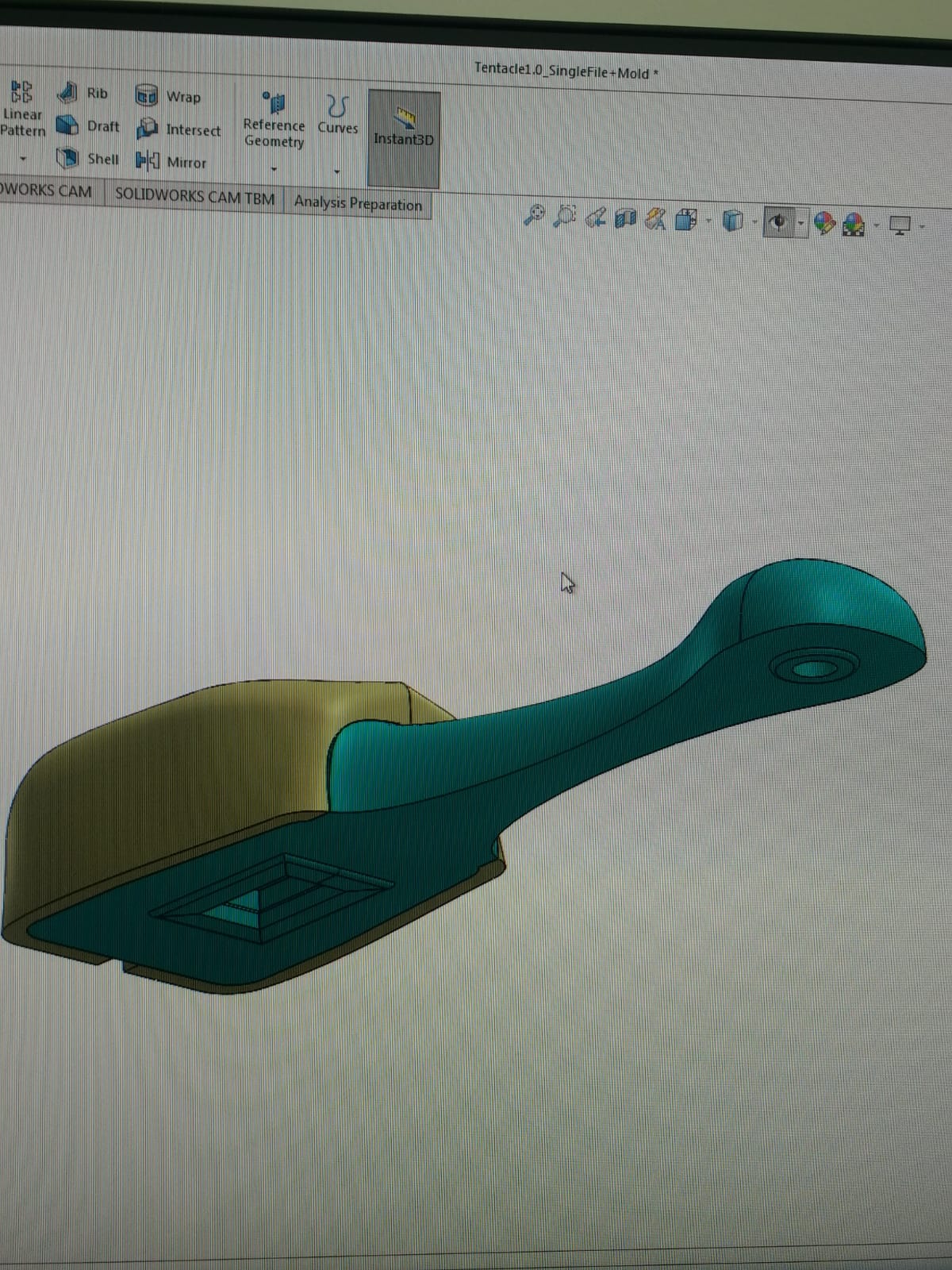Click Edit Appearance color ball icon
The width and height of the screenshot is (952, 1270).
(824, 224)
